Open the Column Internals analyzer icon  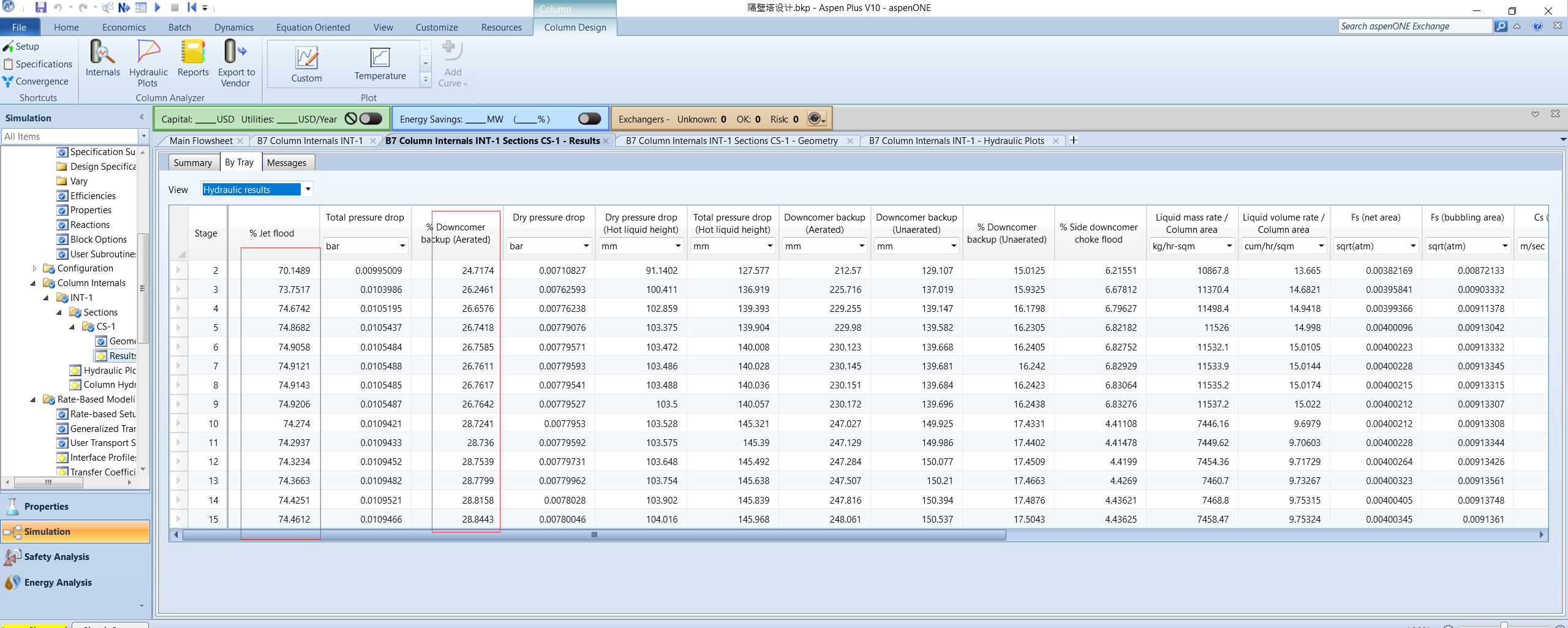tap(103, 59)
